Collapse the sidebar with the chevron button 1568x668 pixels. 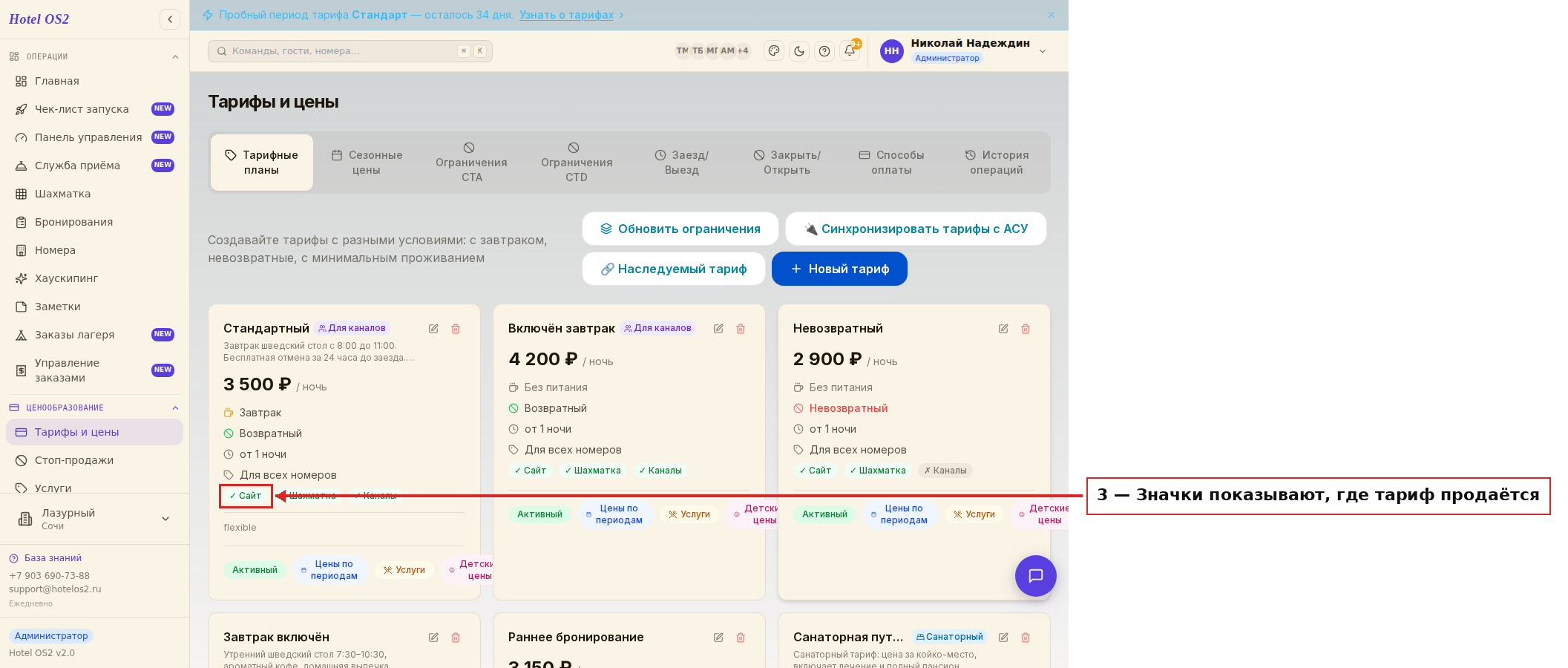click(x=170, y=19)
